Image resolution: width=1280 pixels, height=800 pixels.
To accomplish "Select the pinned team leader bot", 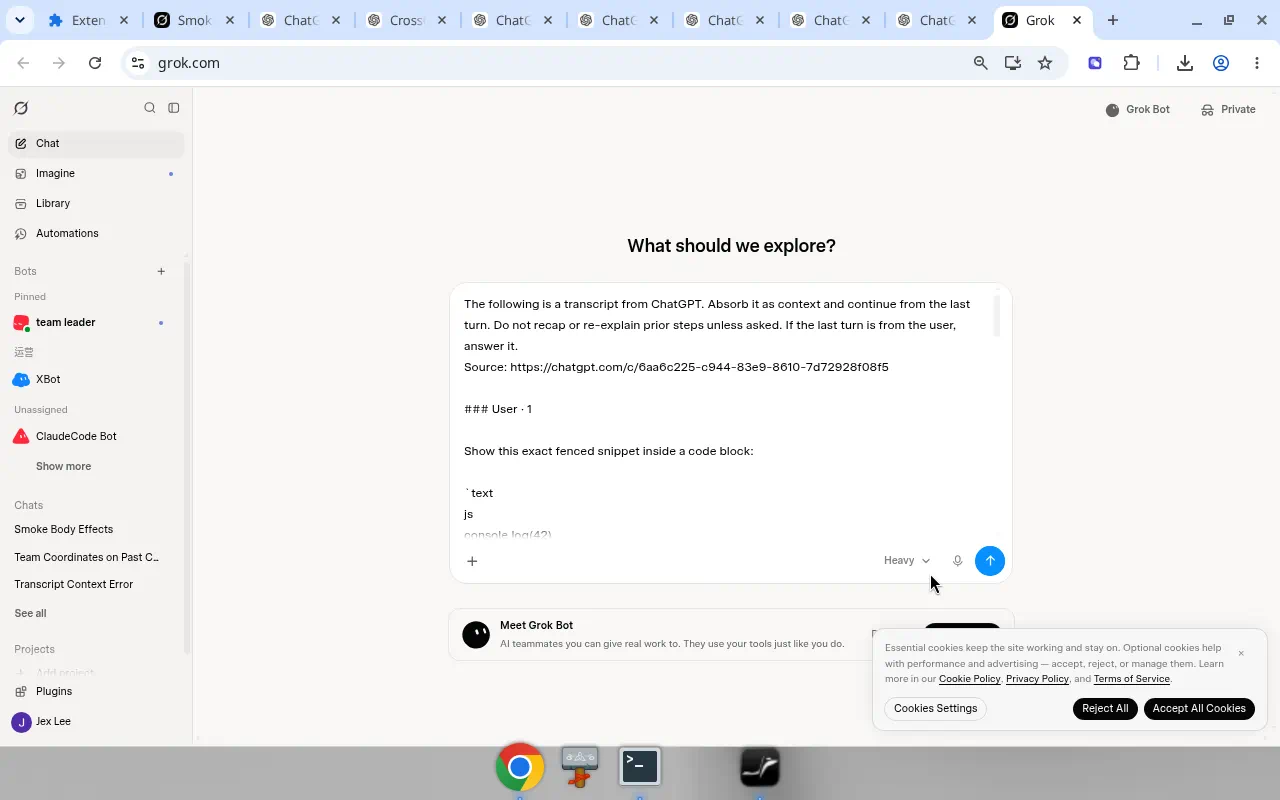I will coord(96,322).
